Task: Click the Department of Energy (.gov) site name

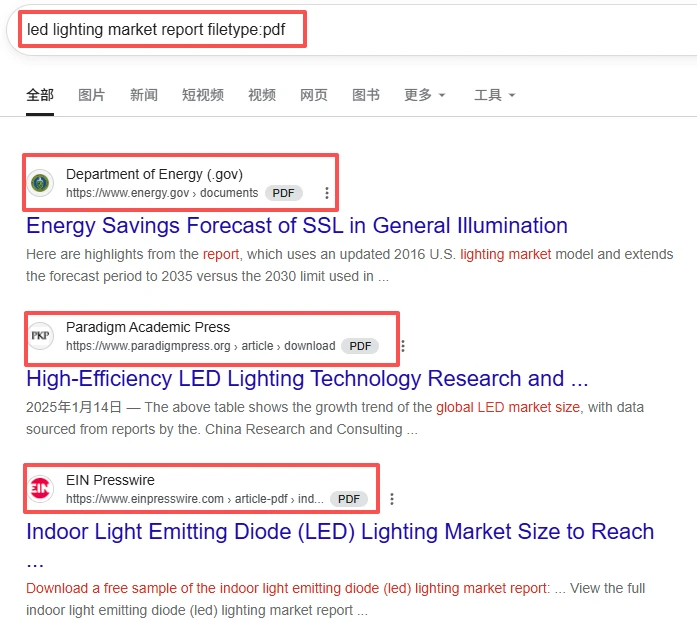Action: tap(154, 174)
